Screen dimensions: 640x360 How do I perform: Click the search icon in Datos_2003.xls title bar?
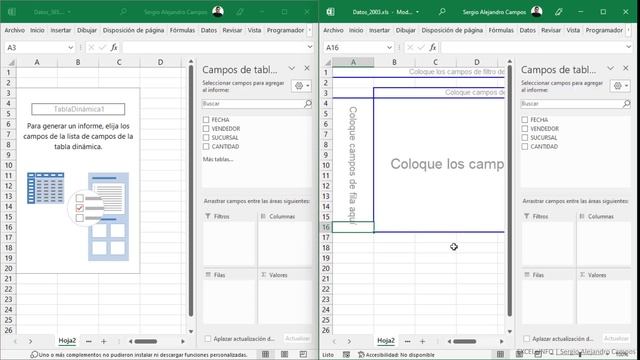[x=442, y=12]
